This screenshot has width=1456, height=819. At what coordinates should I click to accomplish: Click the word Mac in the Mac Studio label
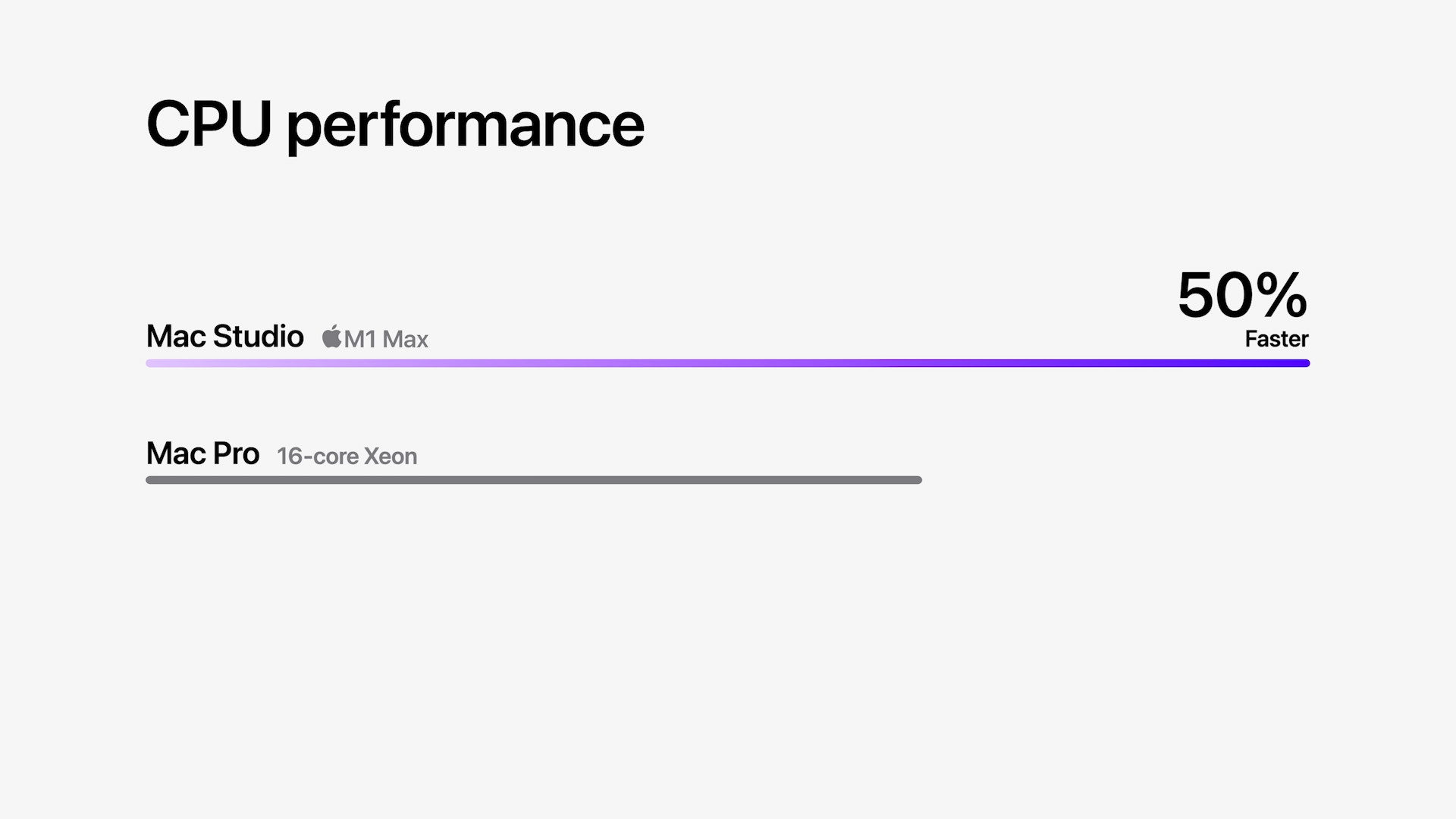[175, 337]
